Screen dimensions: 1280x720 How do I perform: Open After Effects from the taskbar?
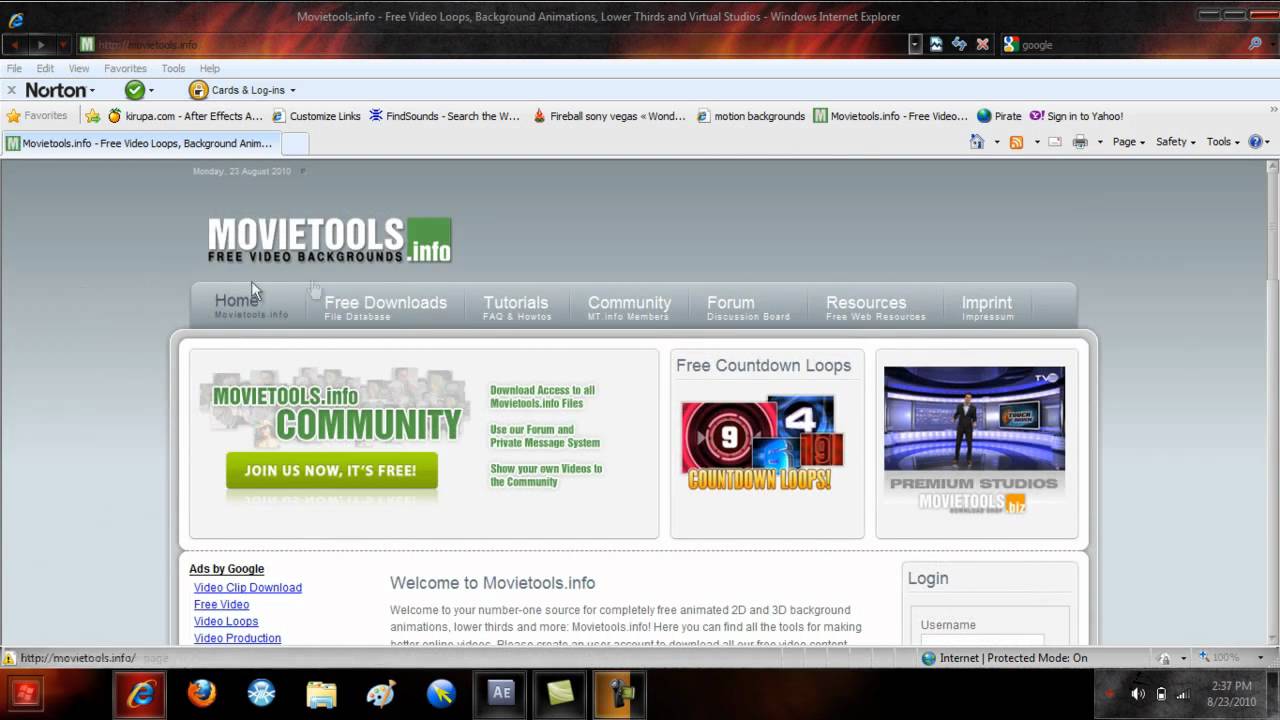(x=500, y=694)
